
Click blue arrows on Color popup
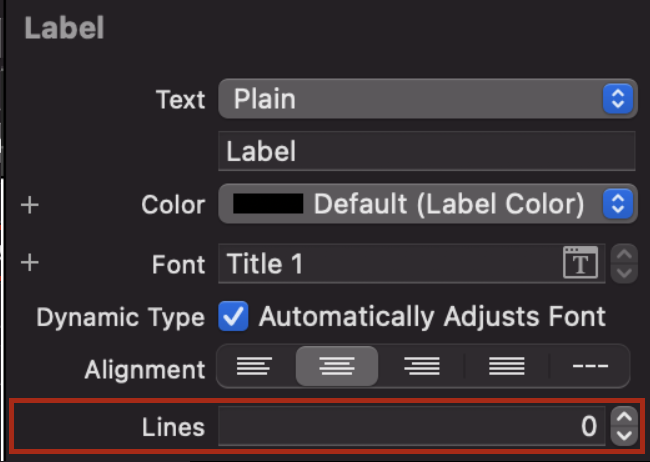coord(618,204)
